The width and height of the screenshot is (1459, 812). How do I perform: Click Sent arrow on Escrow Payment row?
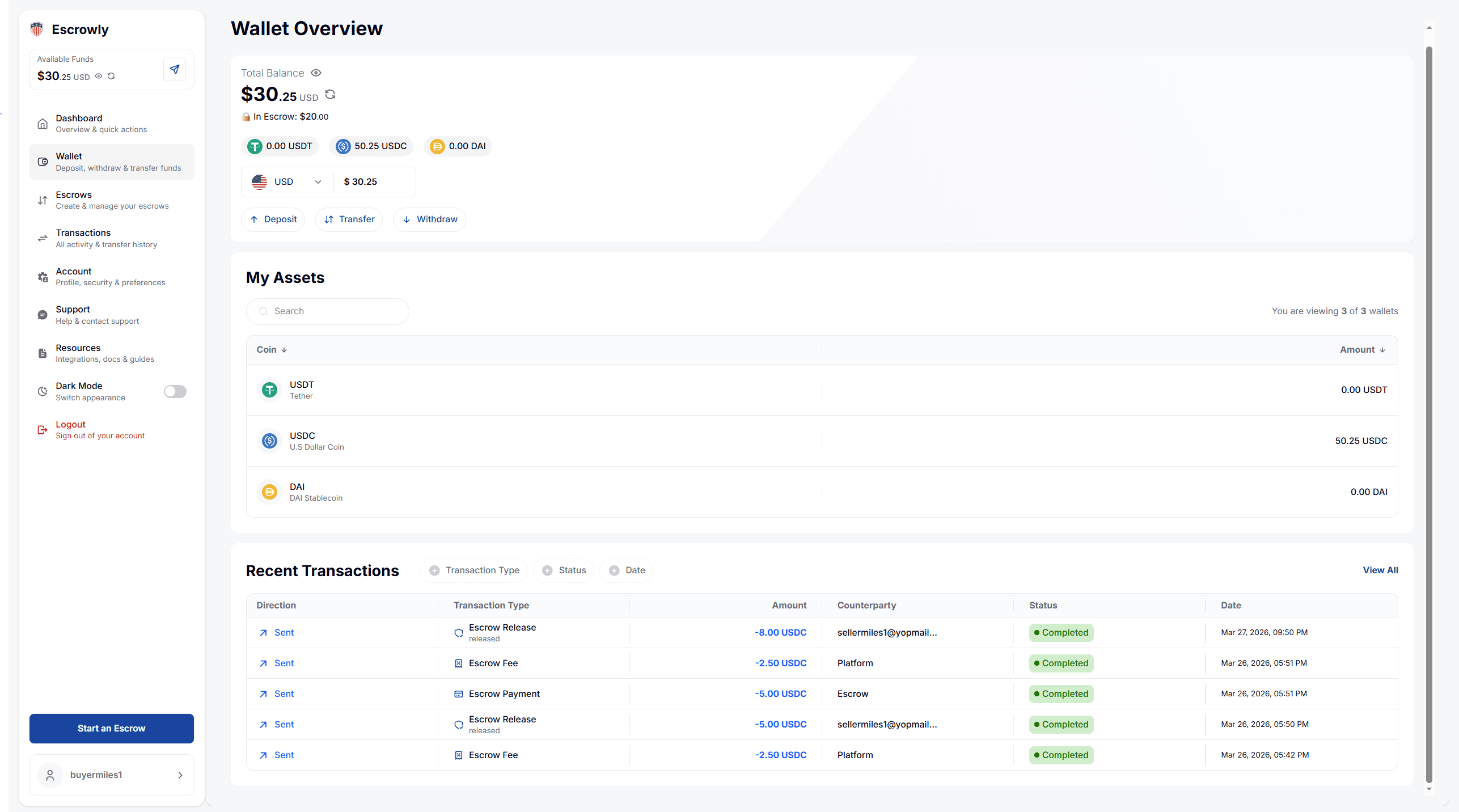263,694
